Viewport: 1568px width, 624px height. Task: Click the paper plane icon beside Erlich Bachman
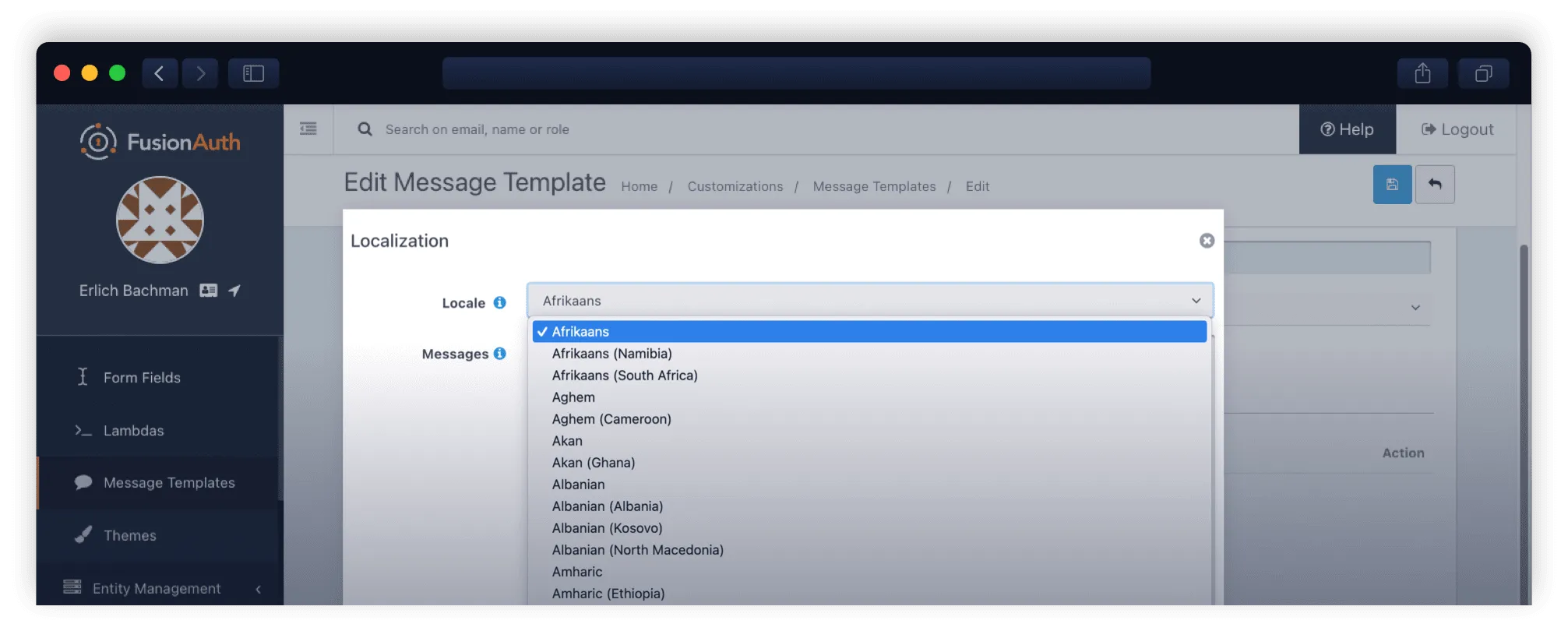[234, 291]
